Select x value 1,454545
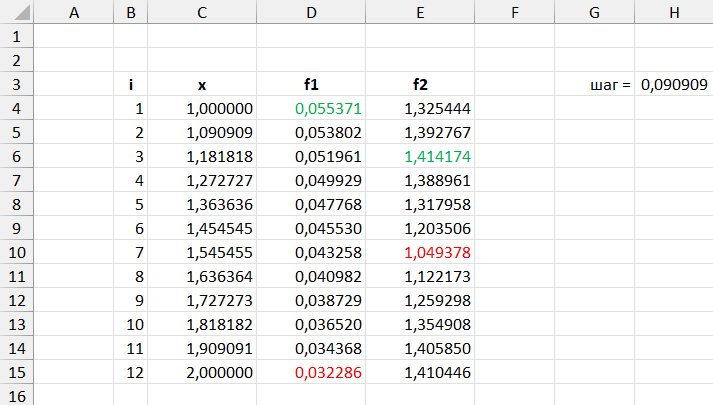The height and width of the screenshot is (405, 713). 202,228
